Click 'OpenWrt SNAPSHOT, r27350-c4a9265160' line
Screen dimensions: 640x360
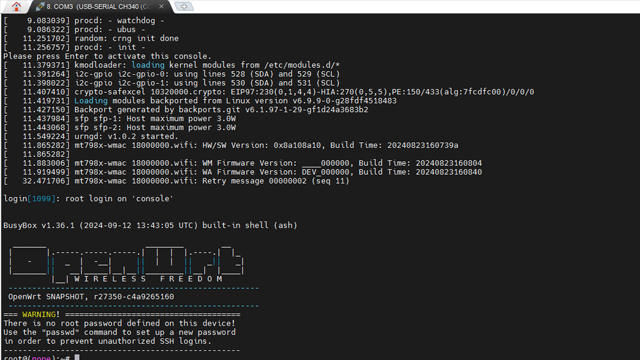tap(91, 297)
